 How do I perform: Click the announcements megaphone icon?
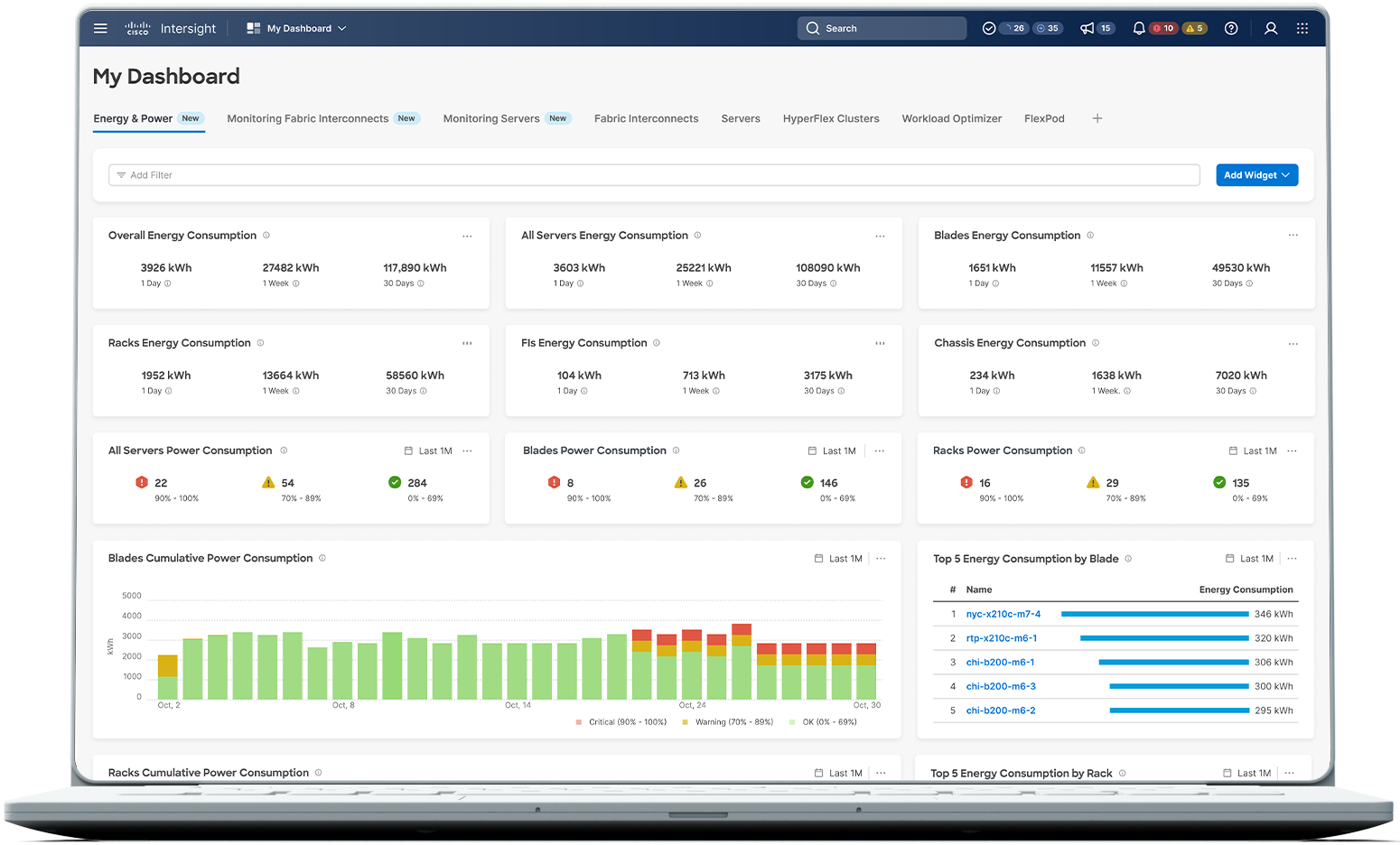1087,29
